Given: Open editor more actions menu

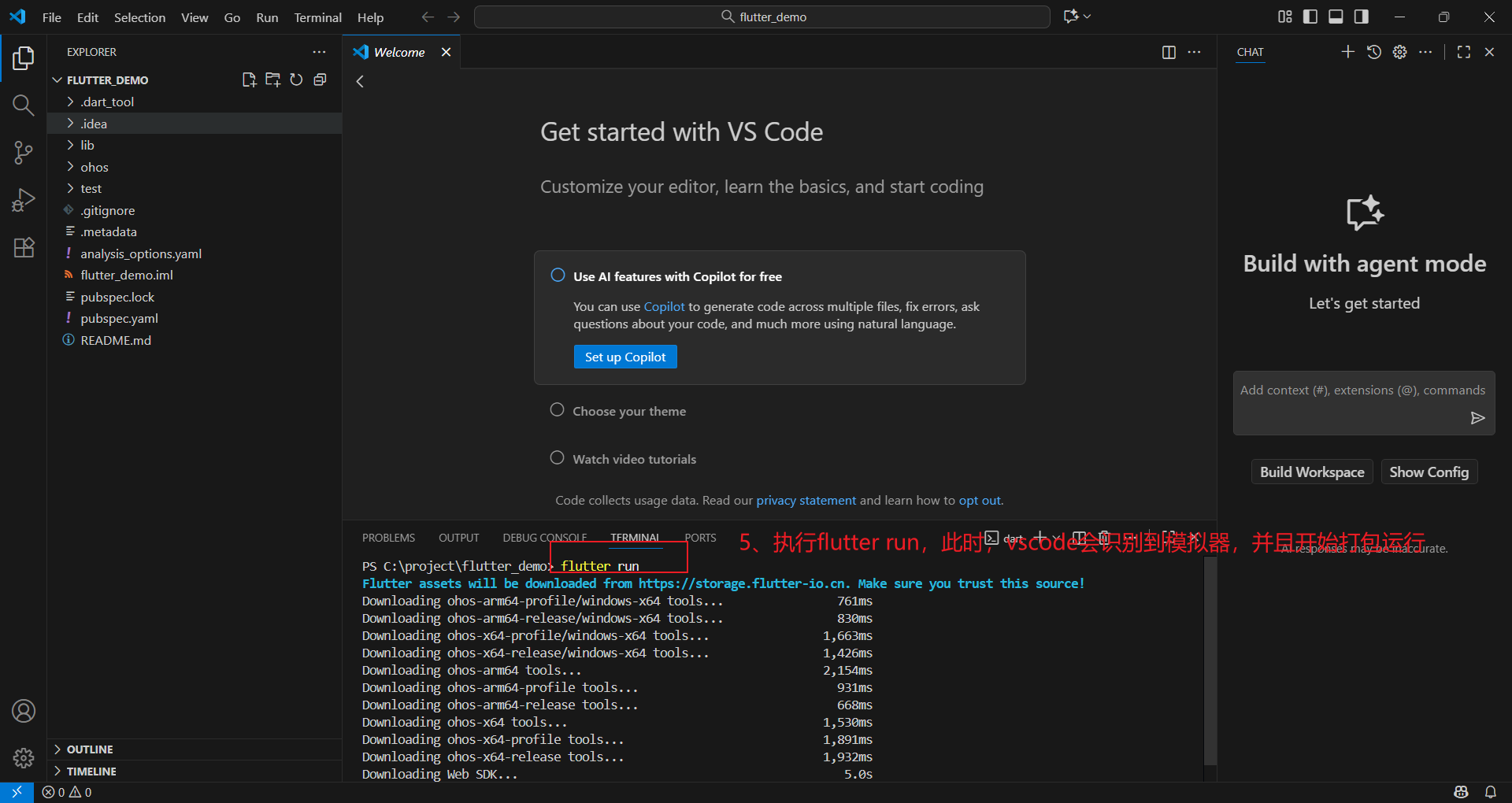Looking at the screenshot, I should pos(1195,52).
